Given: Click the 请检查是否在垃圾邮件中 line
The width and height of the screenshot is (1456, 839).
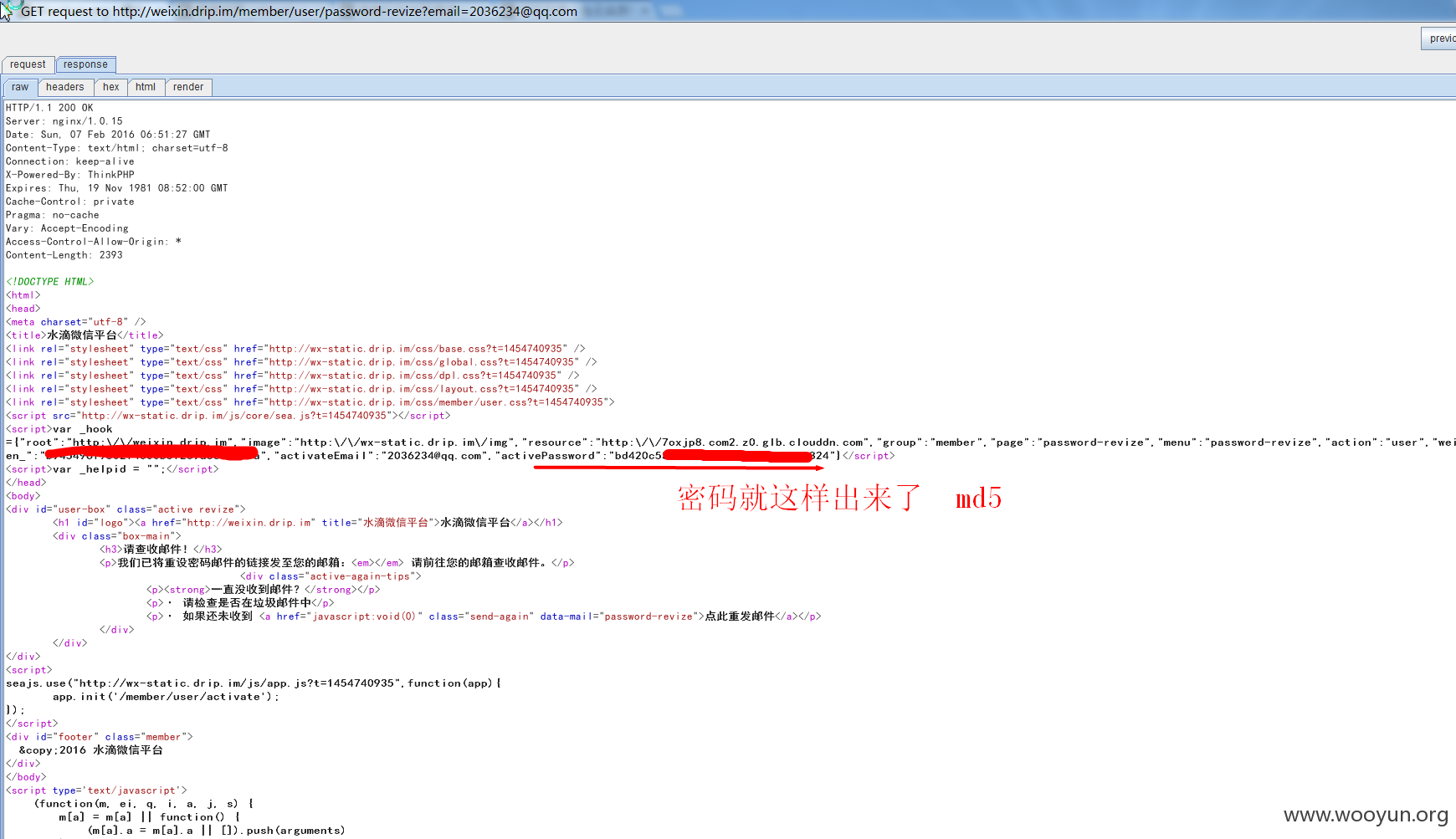Looking at the screenshot, I should 240,603.
